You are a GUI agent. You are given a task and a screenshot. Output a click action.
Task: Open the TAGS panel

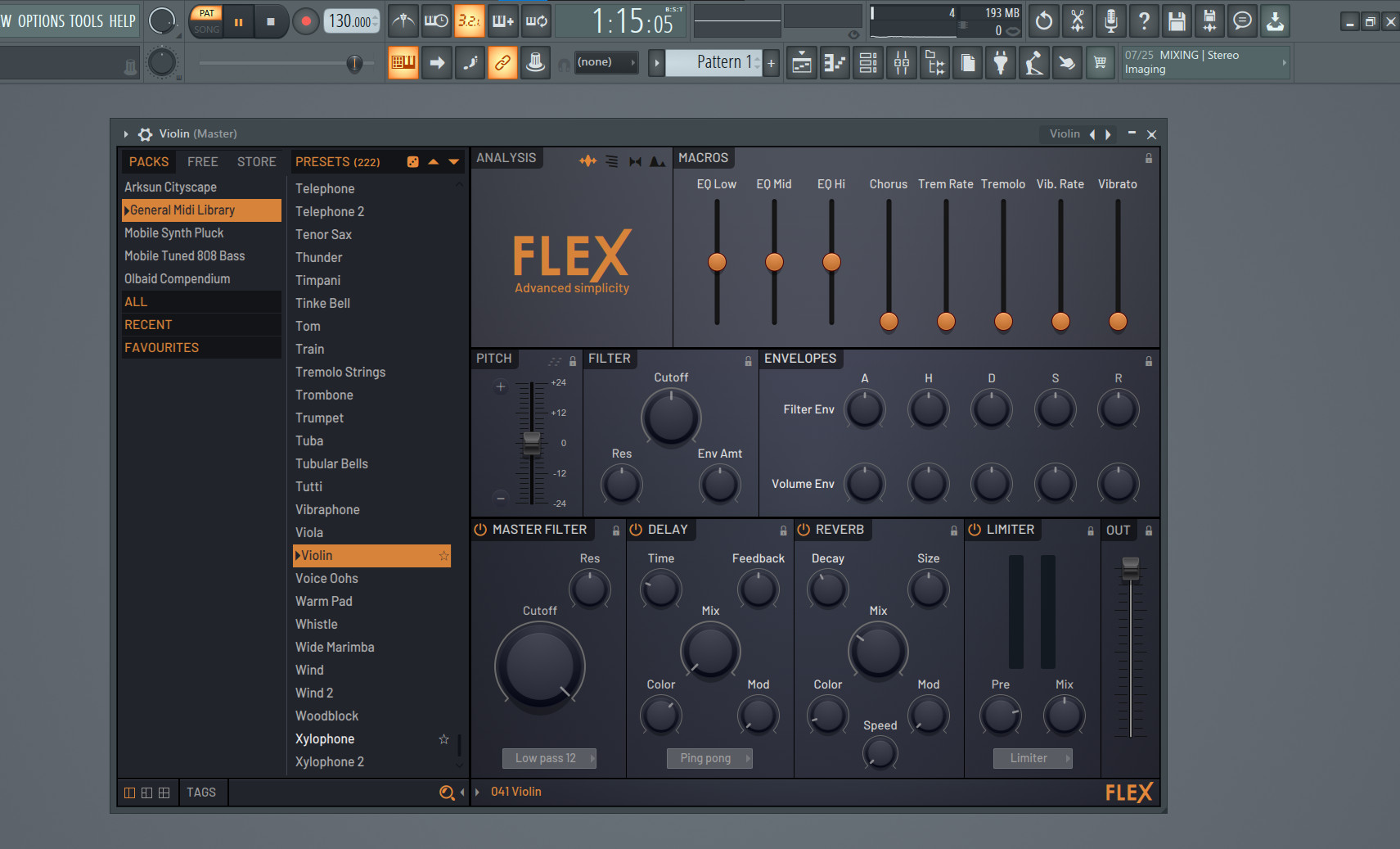[201, 793]
